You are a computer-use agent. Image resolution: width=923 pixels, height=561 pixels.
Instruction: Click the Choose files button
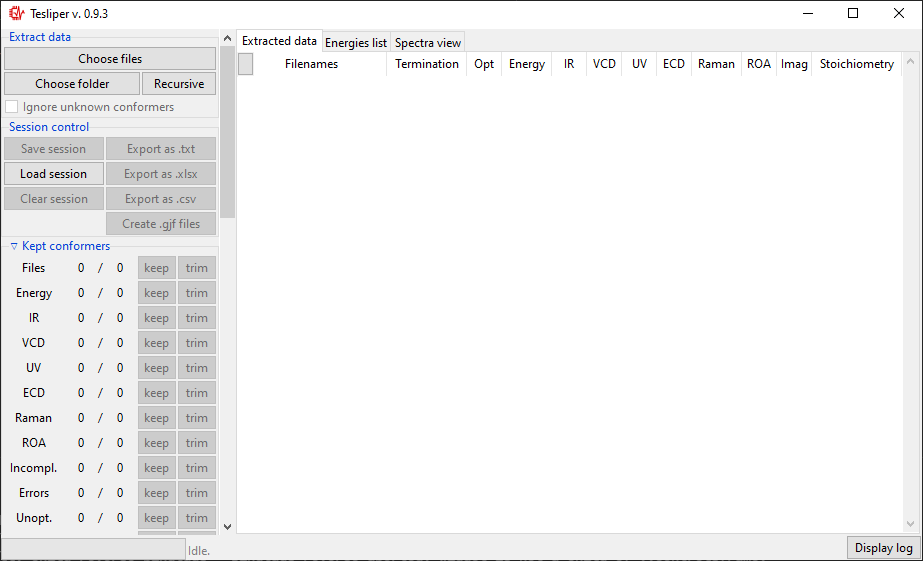(x=110, y=59)
